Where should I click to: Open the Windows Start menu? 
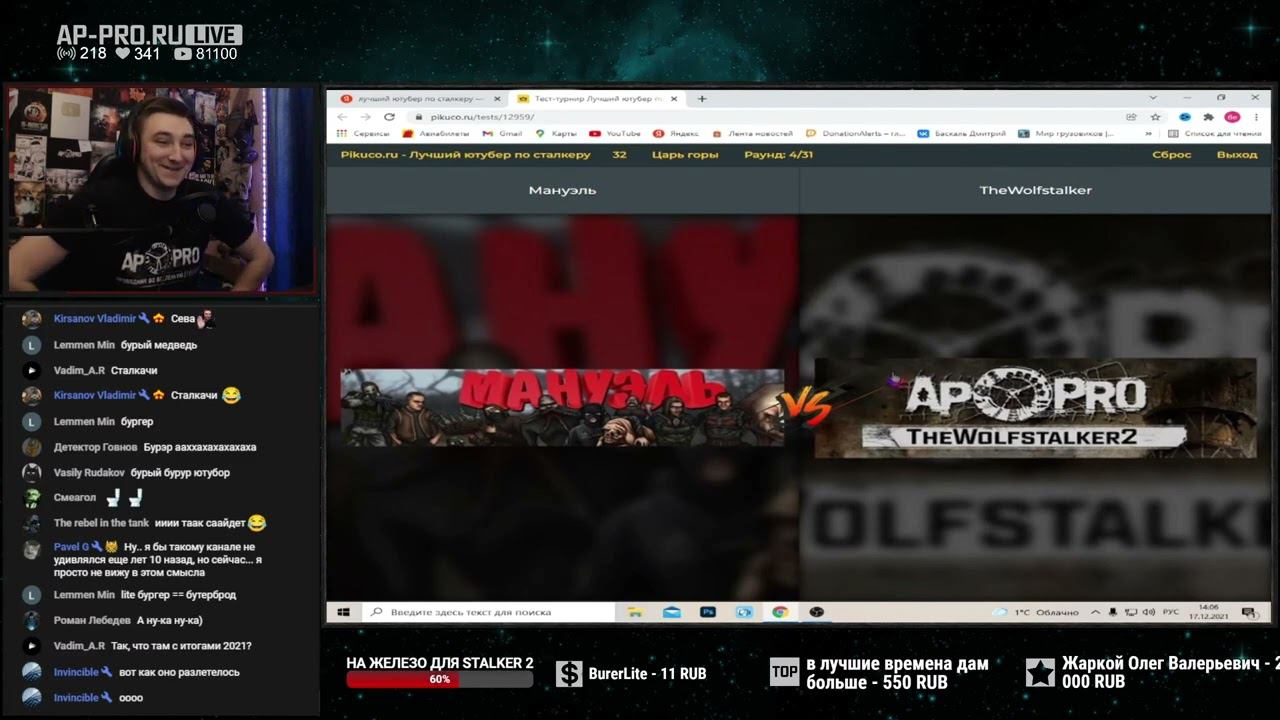click(x=343, y=612)
